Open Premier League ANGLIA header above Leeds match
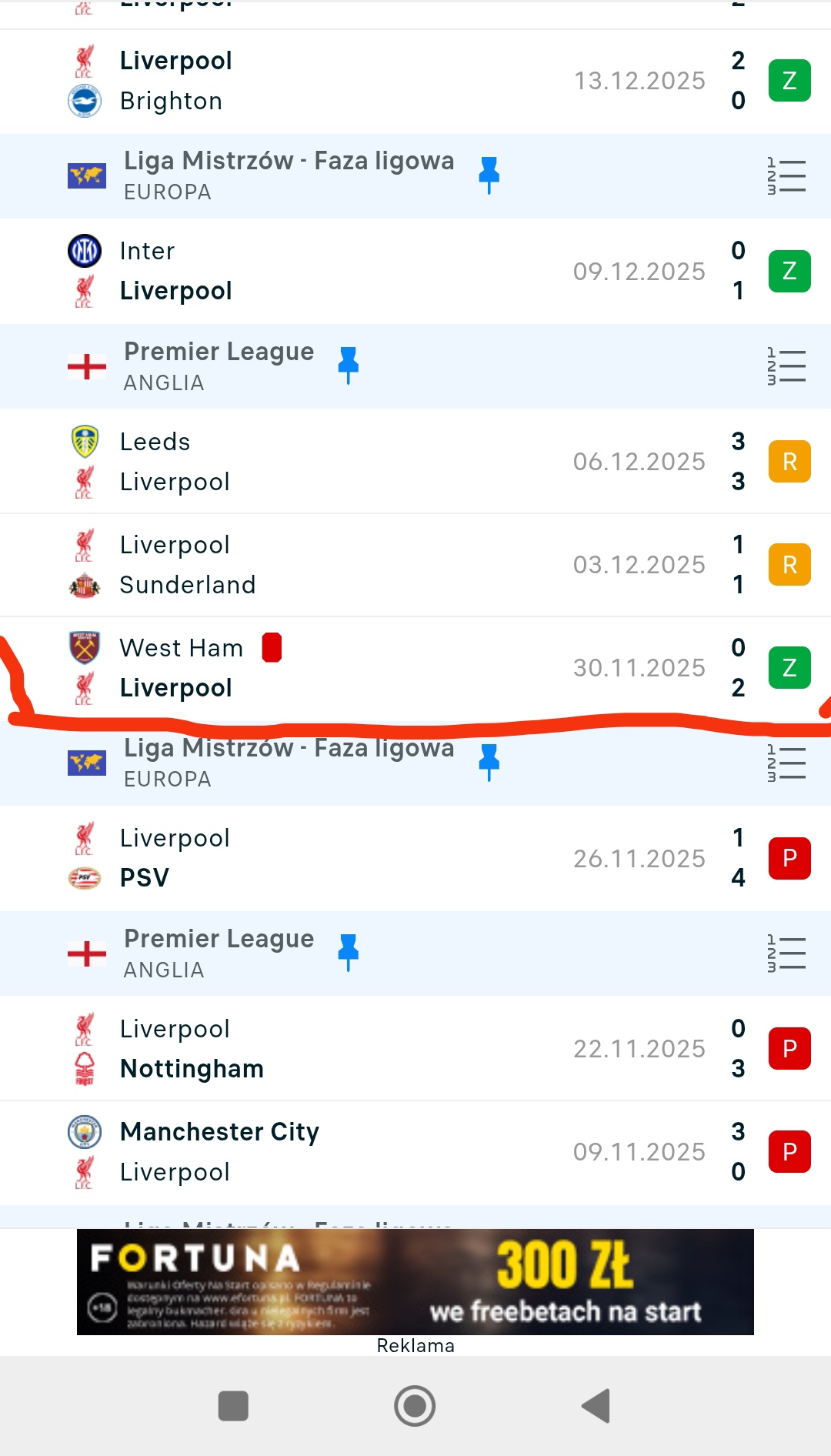This screenshot has width=831, height=1456. [x=219, y=366]
